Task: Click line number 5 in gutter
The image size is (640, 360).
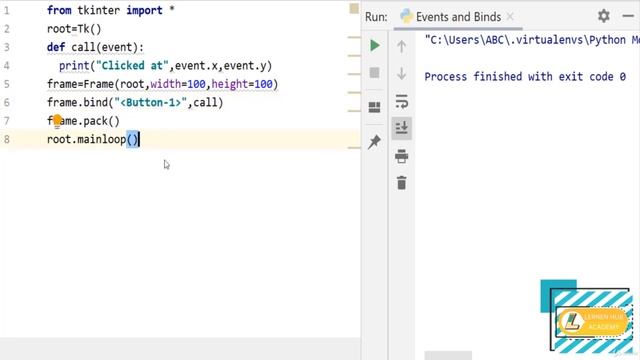Action: [x=7, y=84]
